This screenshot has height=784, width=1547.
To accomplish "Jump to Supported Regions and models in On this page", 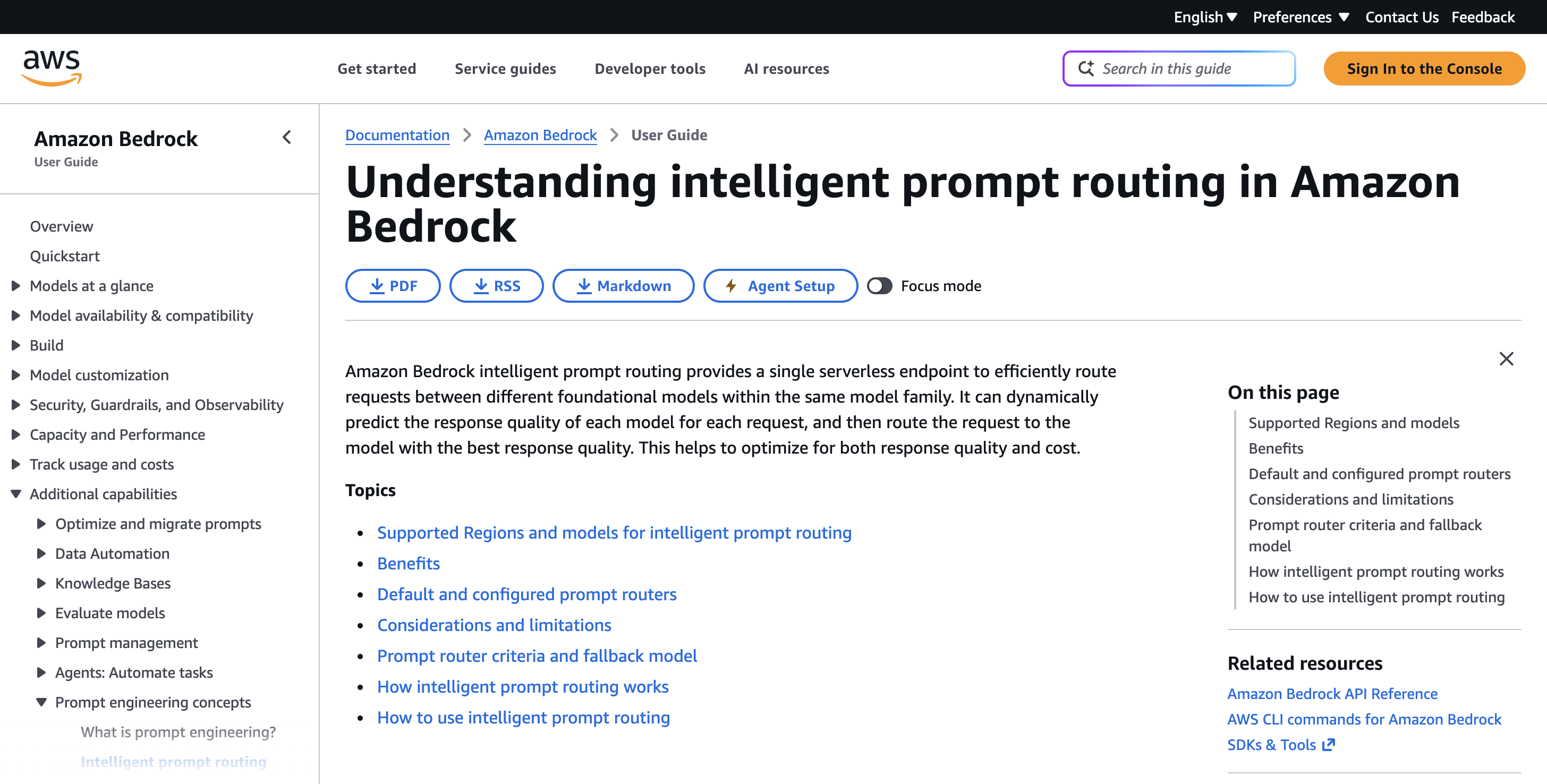I will pyautogui.click(x=1354, y=423).
